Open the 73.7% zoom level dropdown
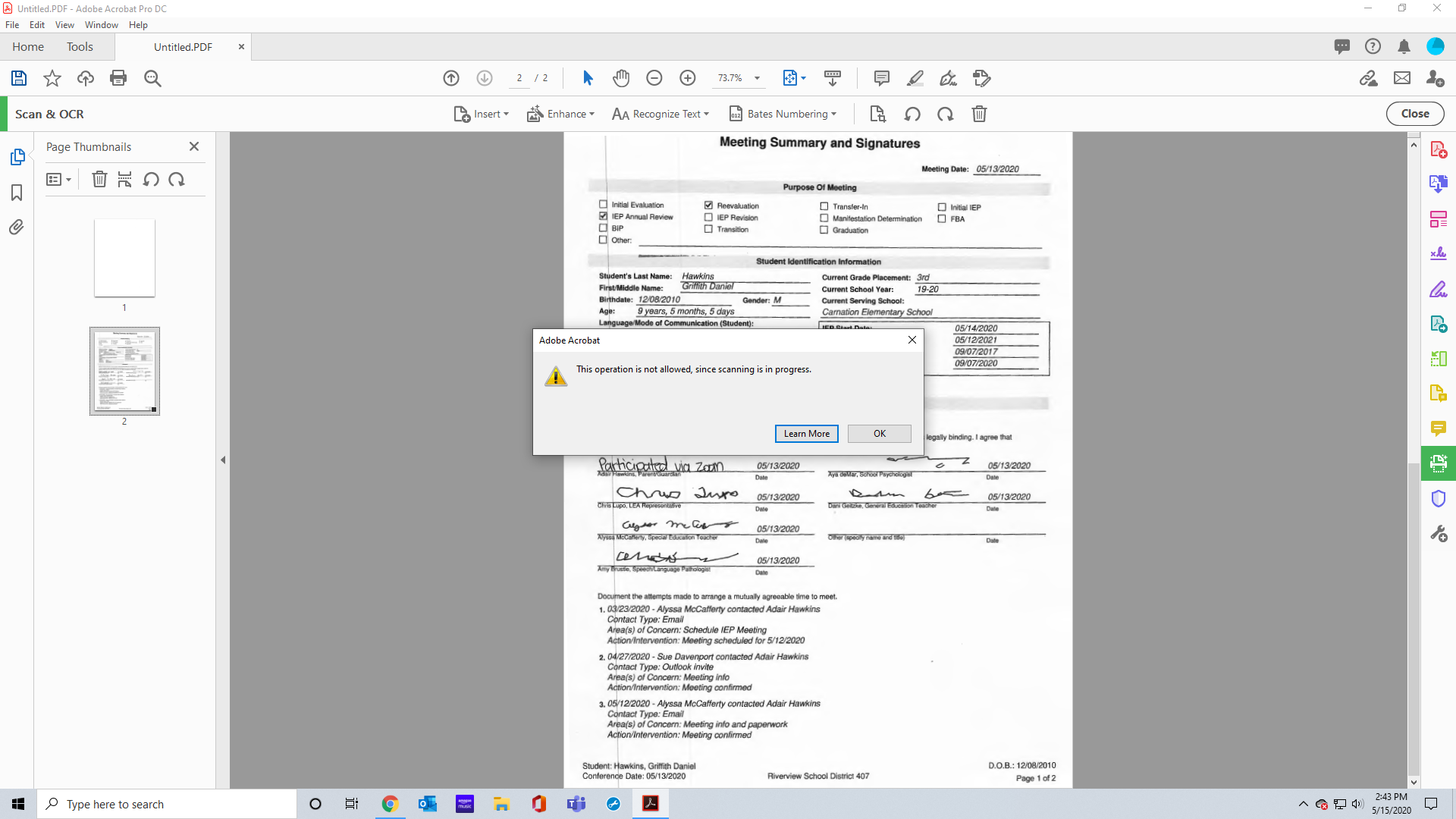Screen dimensions: 1456x819 click(x=757, y=78)
